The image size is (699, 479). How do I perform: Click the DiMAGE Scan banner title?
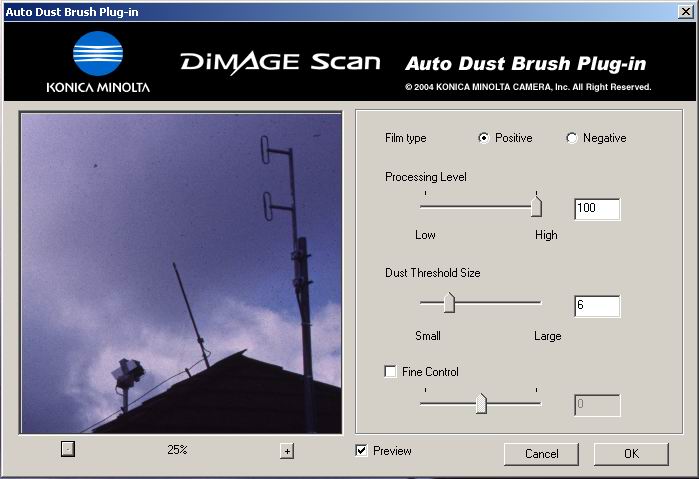pyautogui.click(x=280, y=62)
